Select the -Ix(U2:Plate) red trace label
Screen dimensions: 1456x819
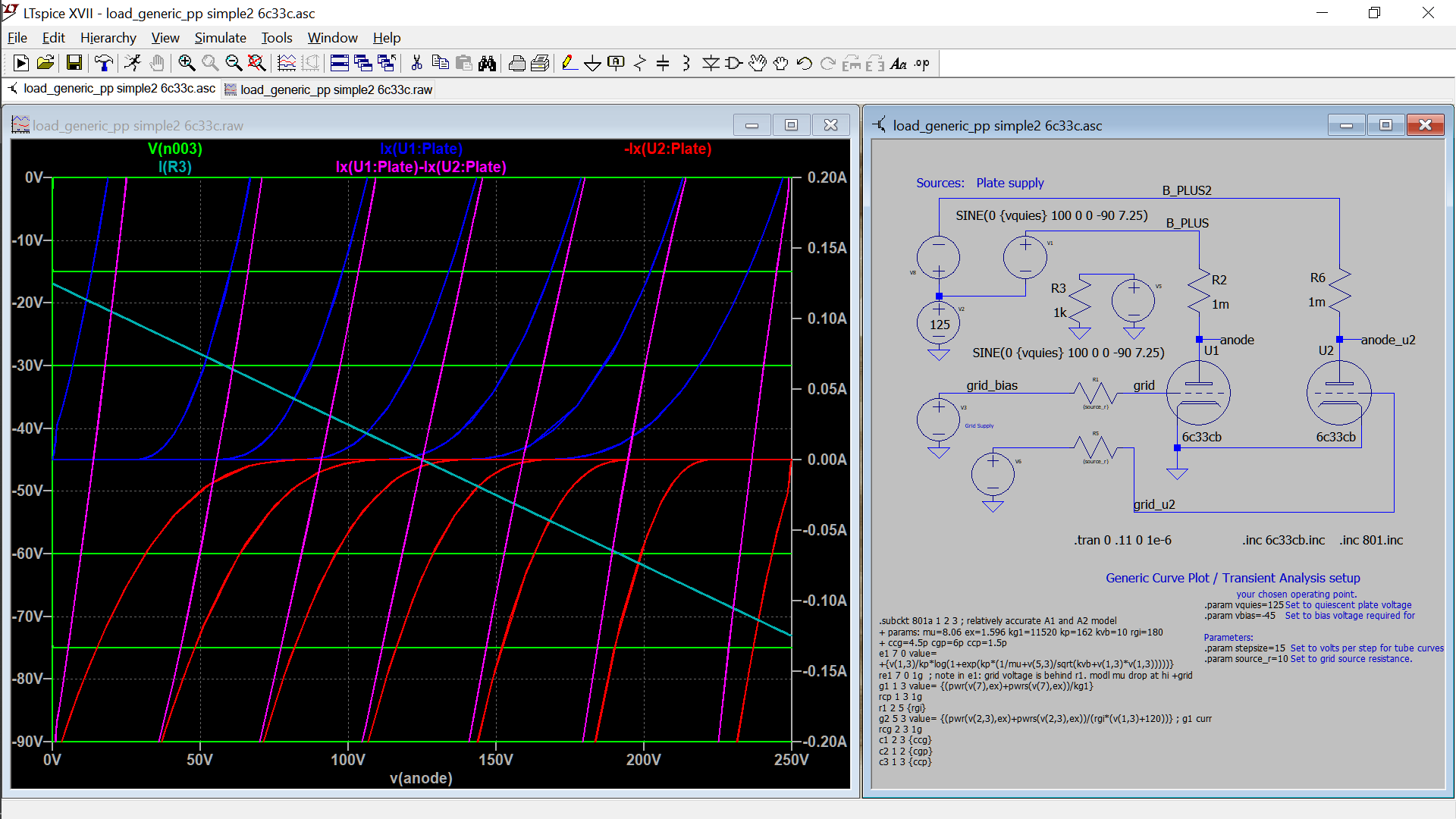(x=668, y=149)
